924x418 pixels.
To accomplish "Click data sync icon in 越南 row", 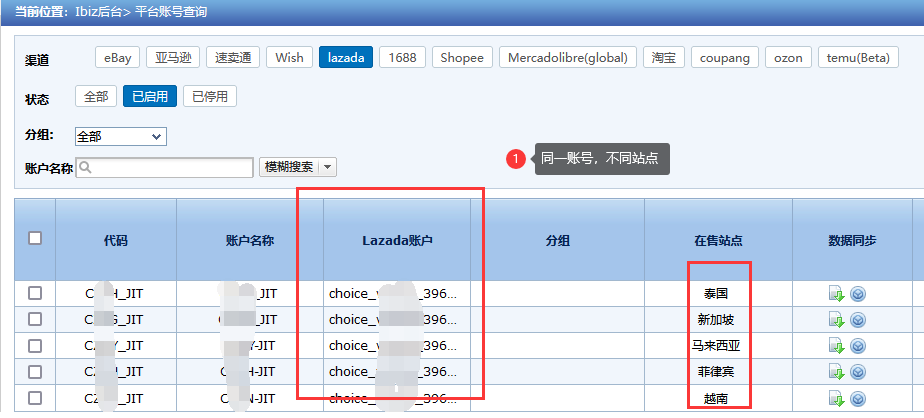I will pos(837,399).
